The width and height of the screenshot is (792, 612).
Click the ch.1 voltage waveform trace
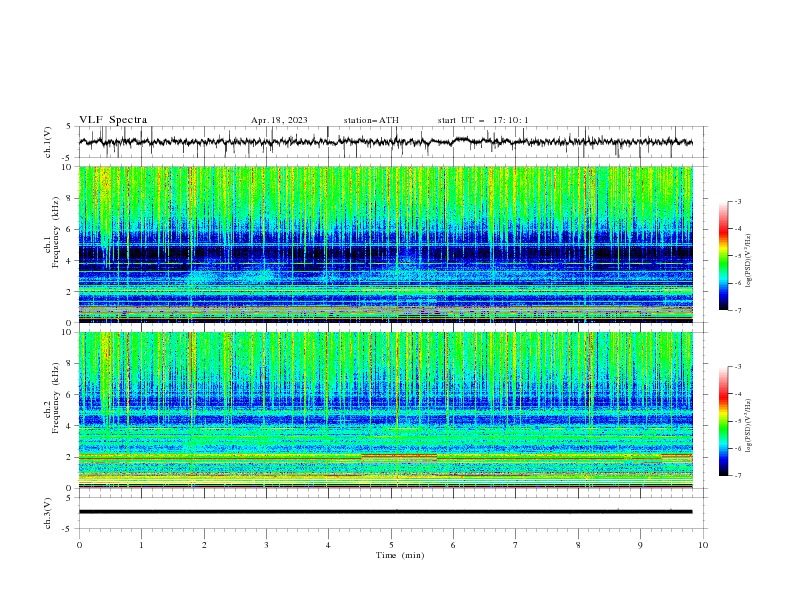[385, 142]
